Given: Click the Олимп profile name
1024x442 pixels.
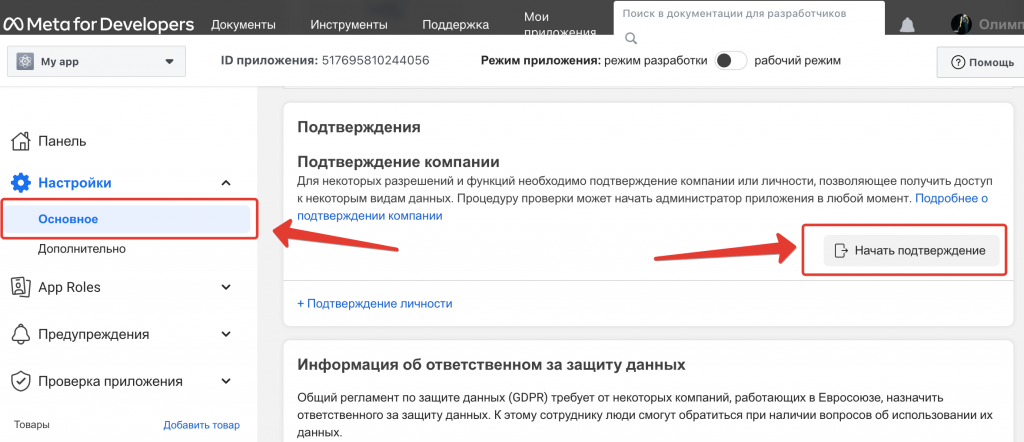Looking at the screenshot, I should (1000, 25).
